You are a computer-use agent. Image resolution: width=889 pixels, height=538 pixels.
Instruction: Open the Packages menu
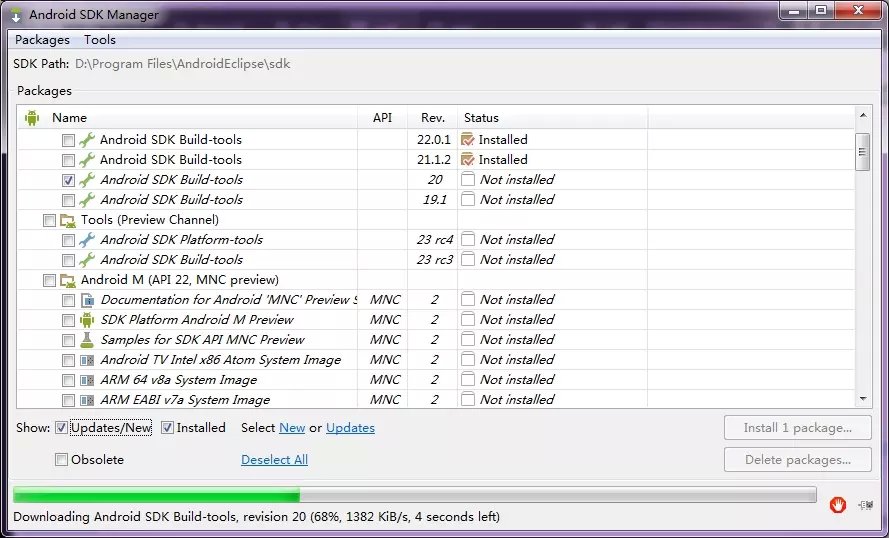click(42, 40)
